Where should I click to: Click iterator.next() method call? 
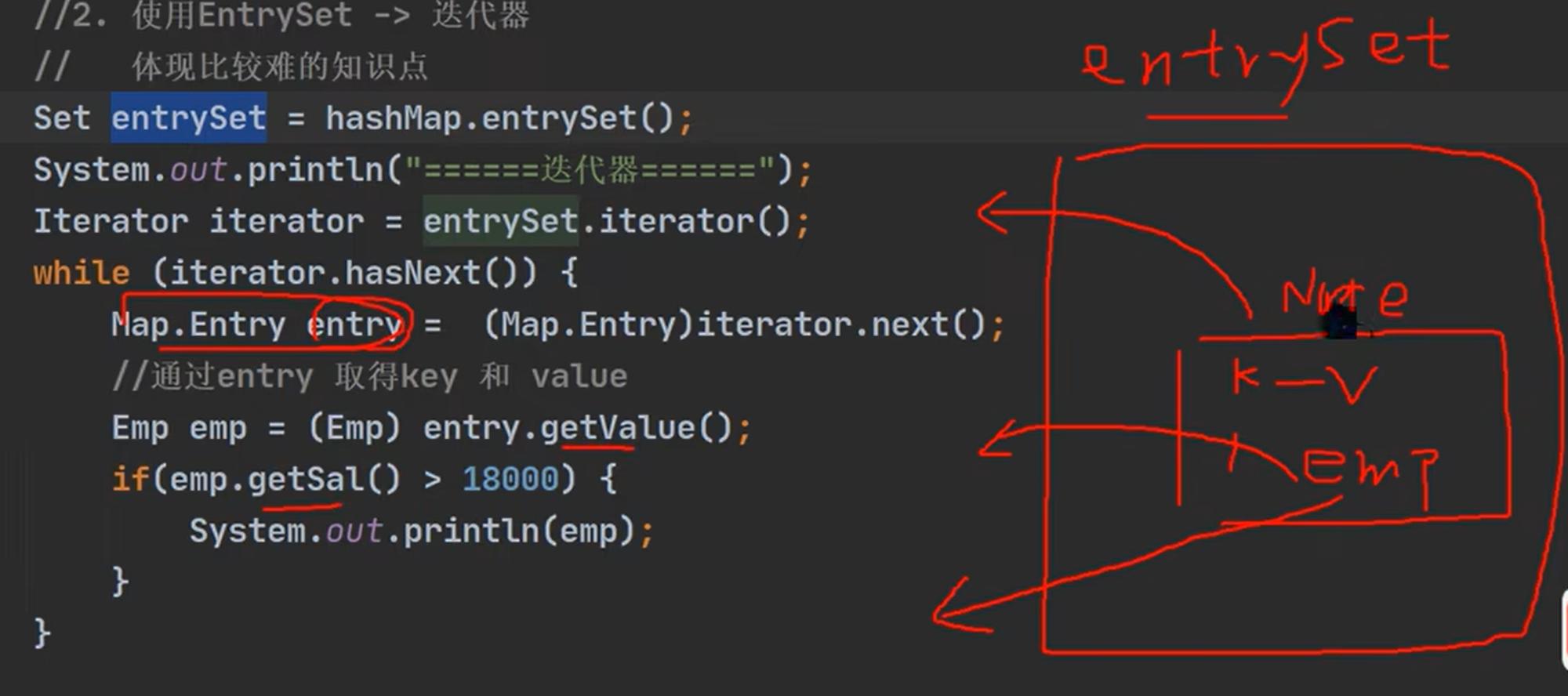841,324
